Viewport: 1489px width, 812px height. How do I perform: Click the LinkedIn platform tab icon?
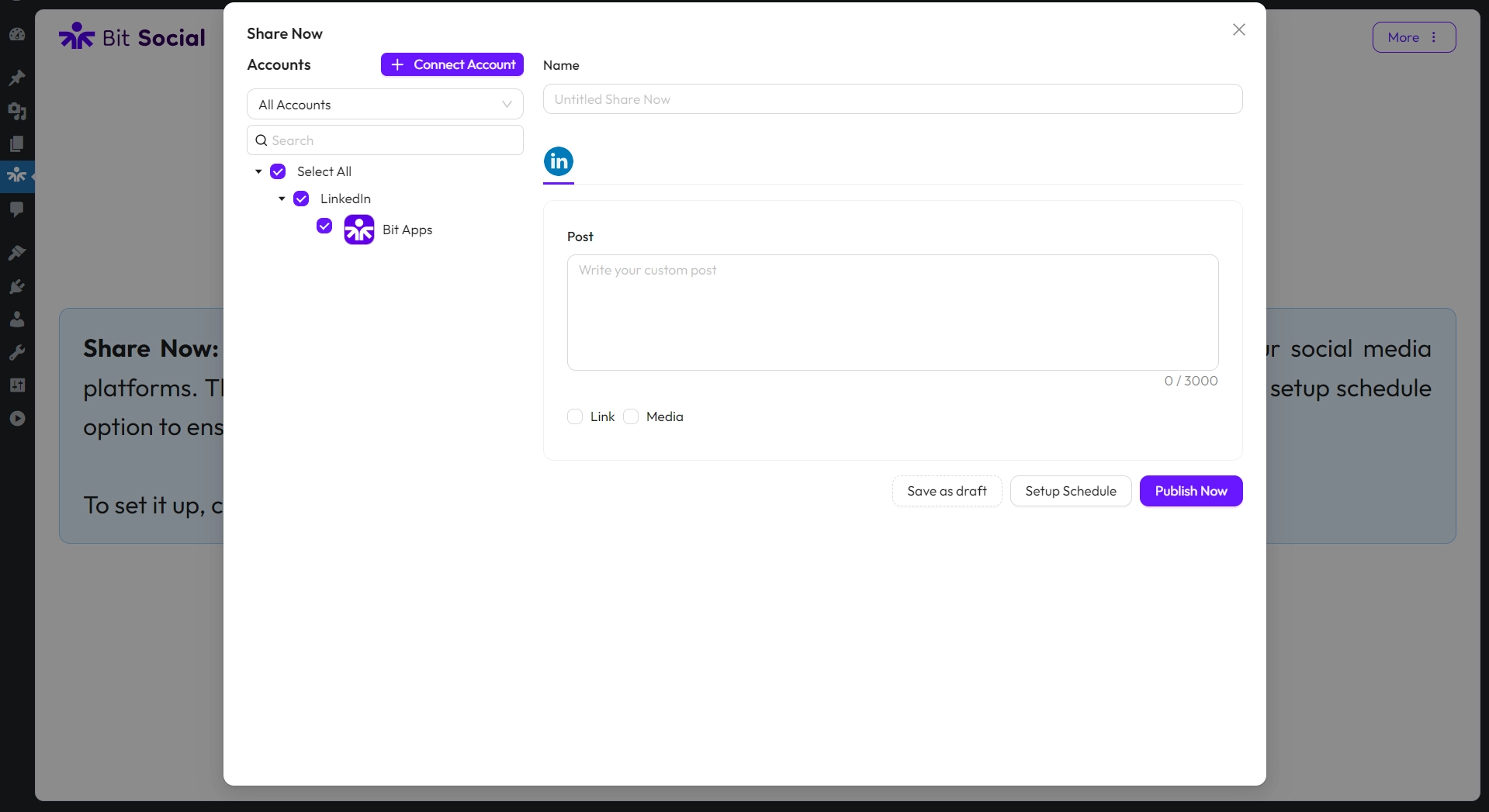pos(558,161)
